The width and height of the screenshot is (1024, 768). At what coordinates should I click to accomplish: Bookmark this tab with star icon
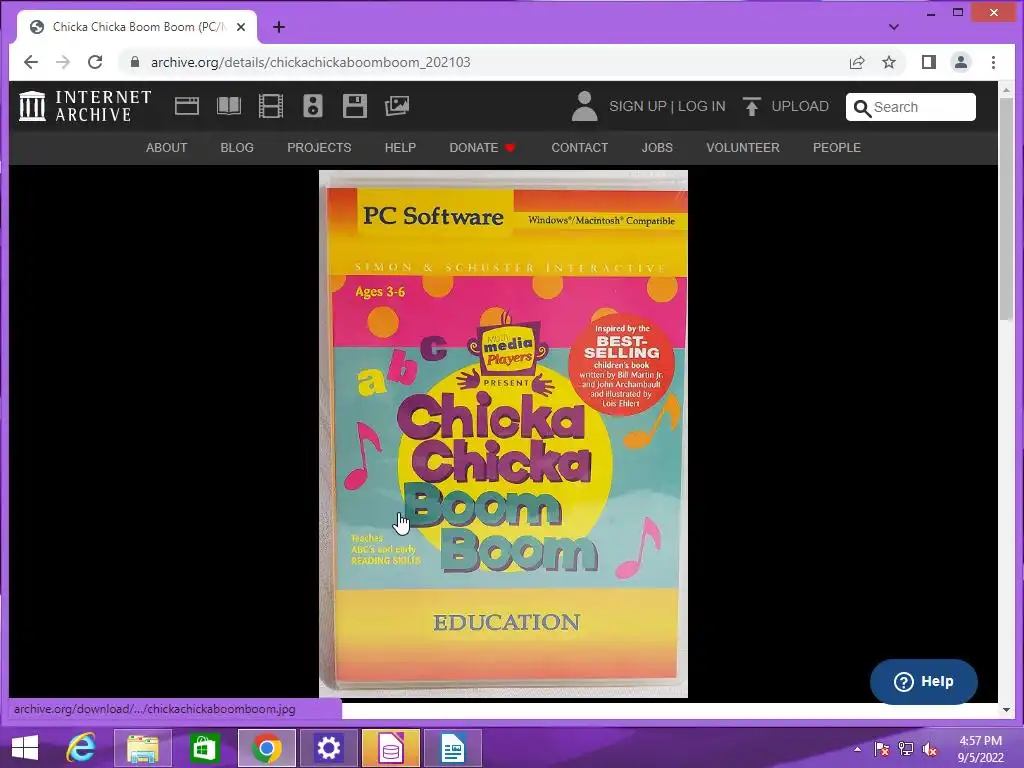889,62
